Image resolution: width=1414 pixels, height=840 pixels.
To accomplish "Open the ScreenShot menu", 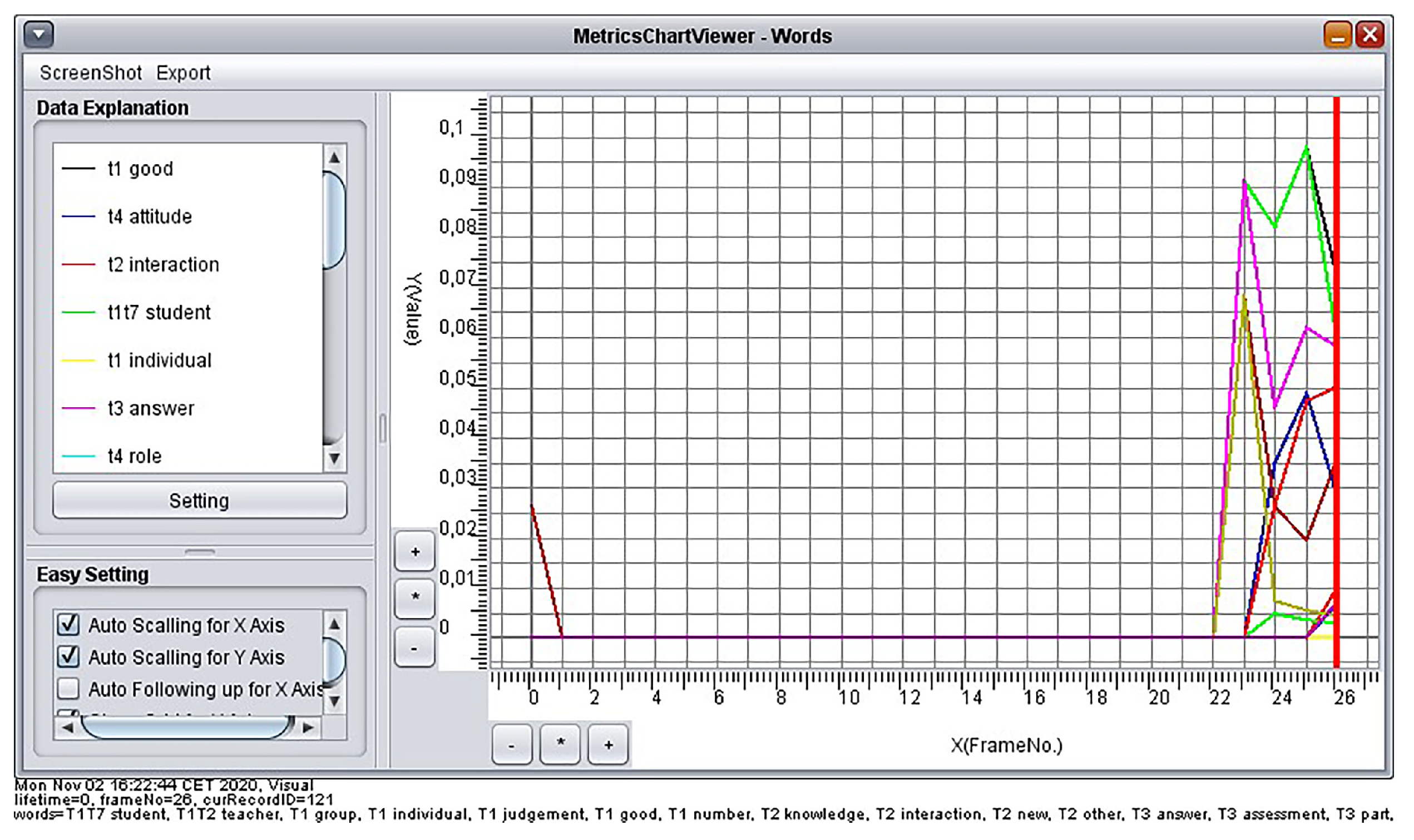I will pos(91,73).
